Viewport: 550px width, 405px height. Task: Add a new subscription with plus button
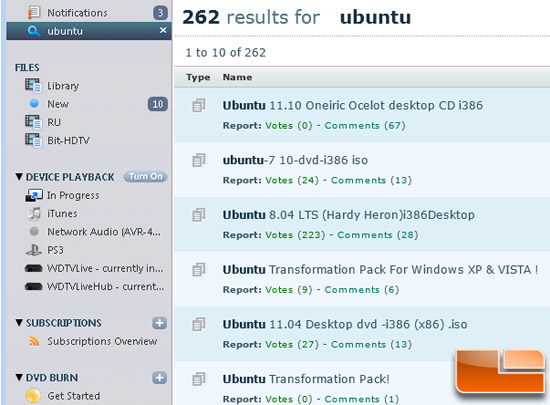[x=160, y=323]
